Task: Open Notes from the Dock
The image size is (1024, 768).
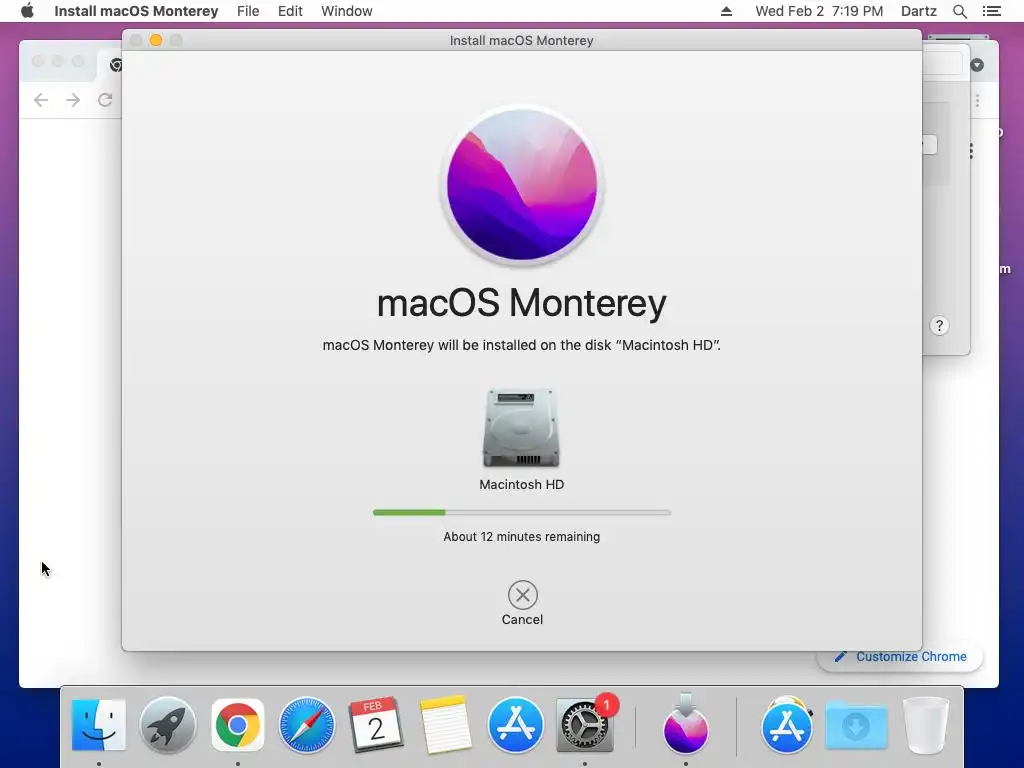Action: pos(446,725)
